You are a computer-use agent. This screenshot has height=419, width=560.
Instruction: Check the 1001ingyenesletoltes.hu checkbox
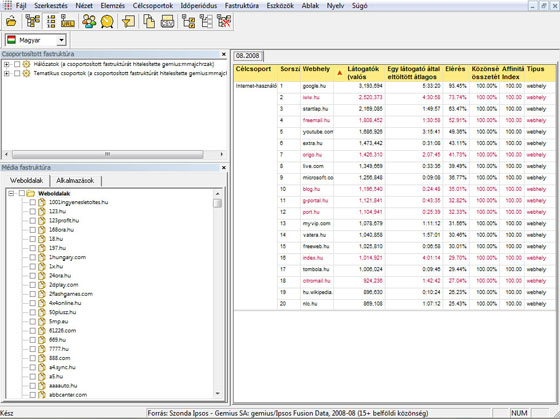[32, 202]
